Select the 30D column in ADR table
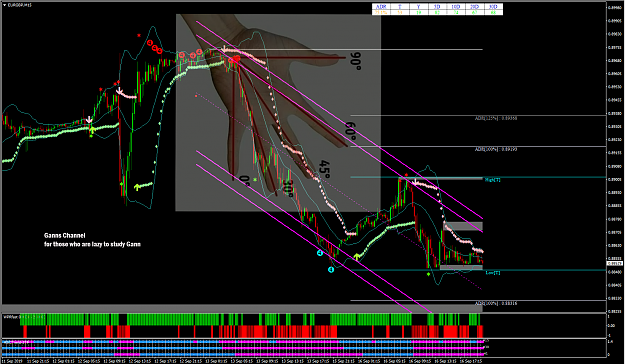The width and height of the screenshot is (625, 364). (x=493, y=7)
